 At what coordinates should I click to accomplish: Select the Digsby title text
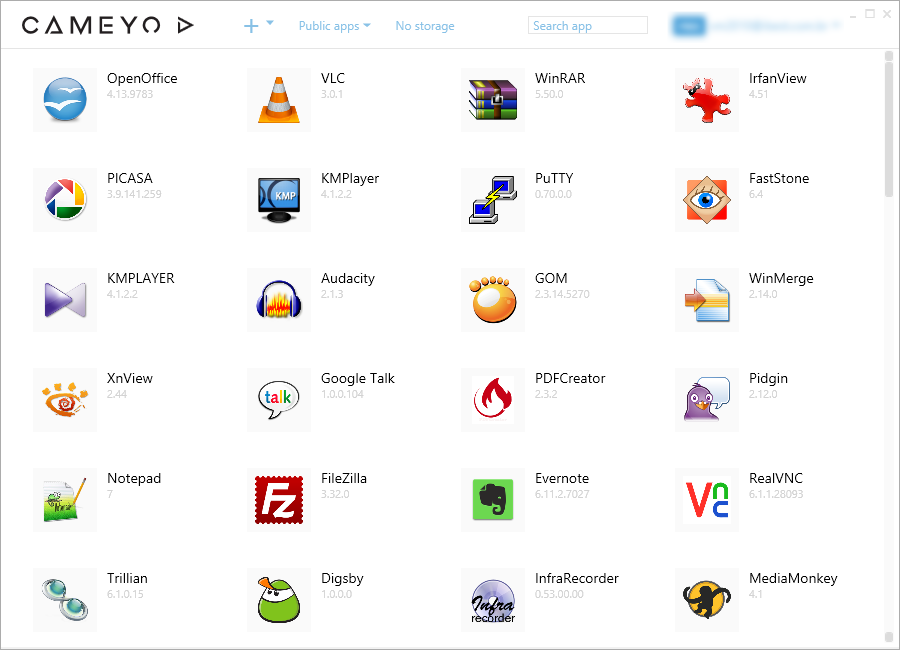pos(342,578)
